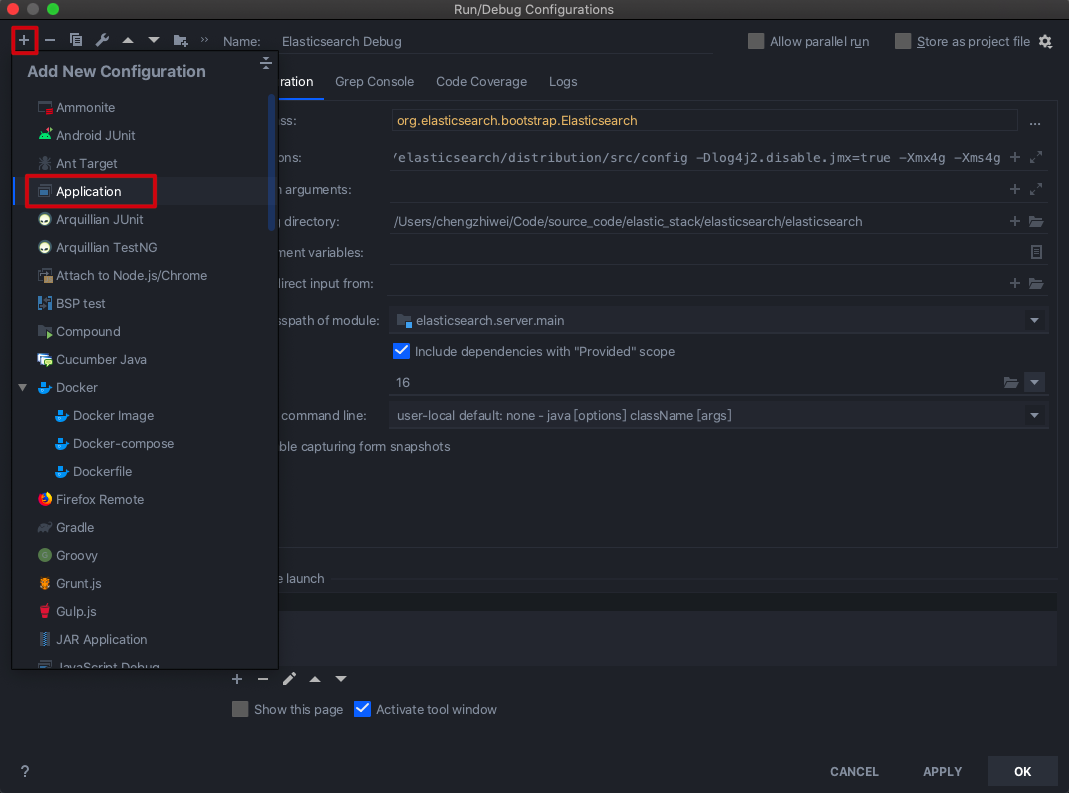Viewport: 1069px width, 793px height.
Task: Open the environment variables editor icon
Action: (x=1036, y=252)
